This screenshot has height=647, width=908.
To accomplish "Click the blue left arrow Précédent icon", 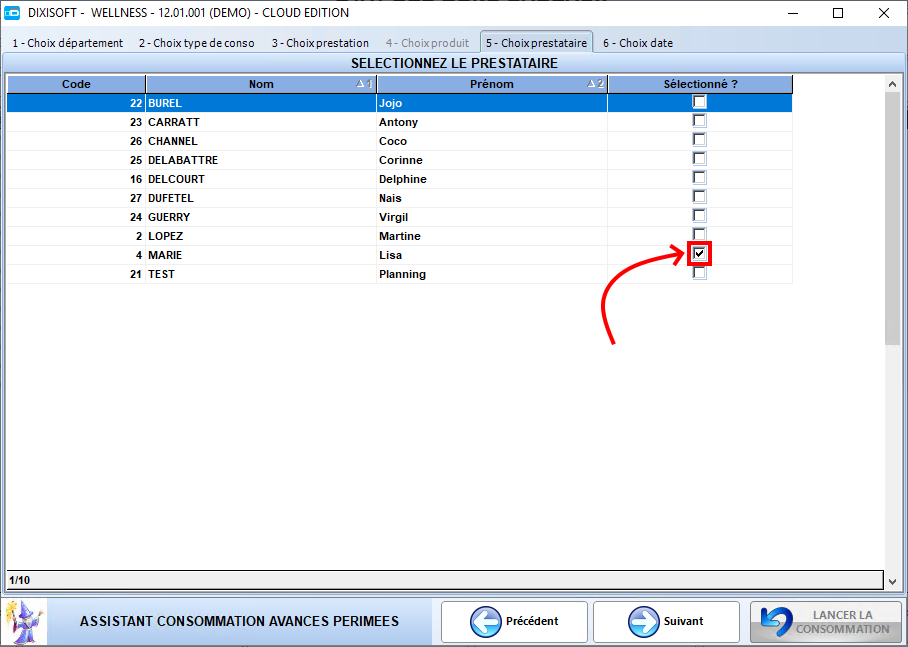I will (485, 622).
